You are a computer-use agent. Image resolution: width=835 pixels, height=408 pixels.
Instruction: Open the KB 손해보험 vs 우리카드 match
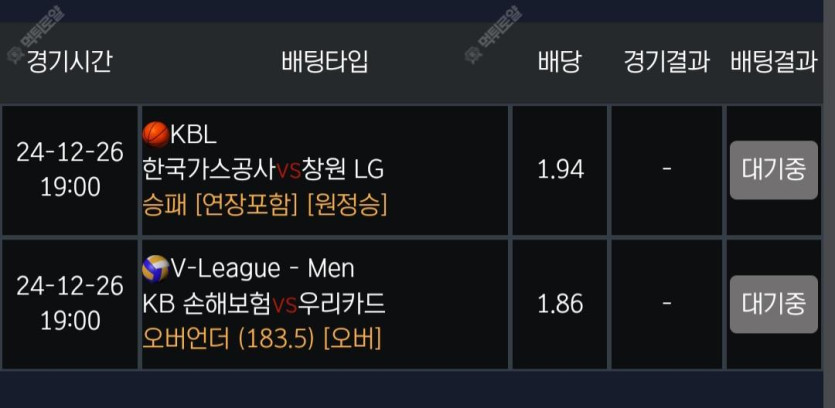264,304
